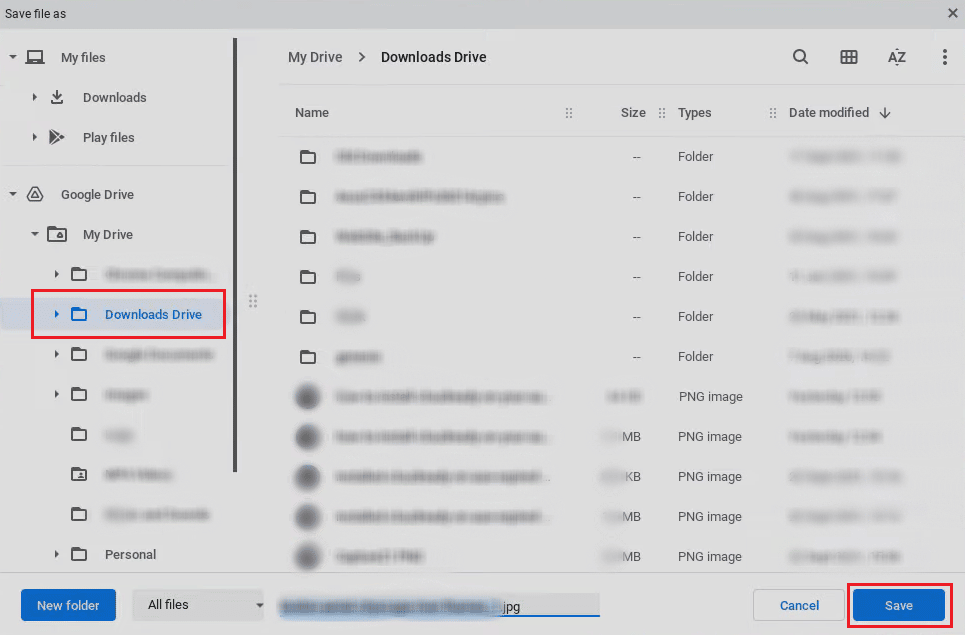The width and height of the screenshot is (965, 635).
Task: Sort by Date modified column header
Action: click(829, 113)
